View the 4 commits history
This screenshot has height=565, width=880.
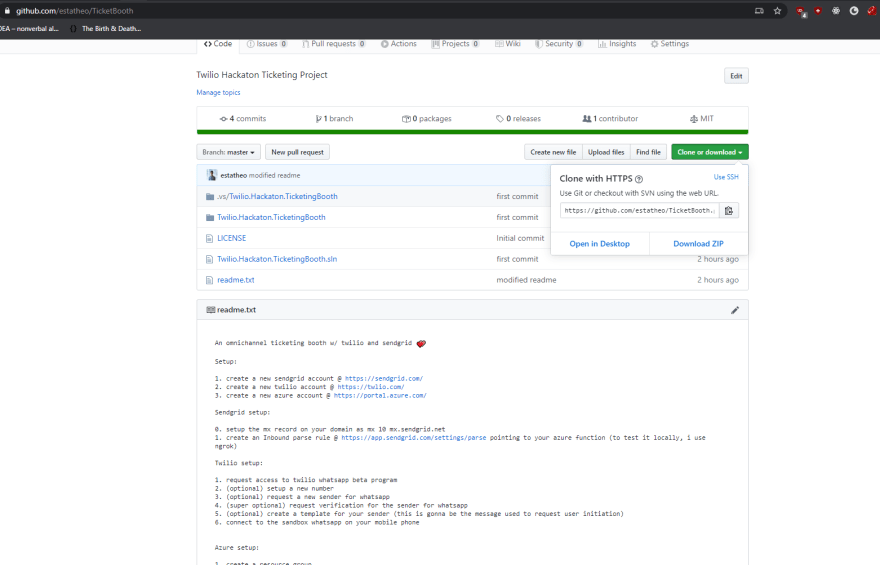[x=242, y=118]
